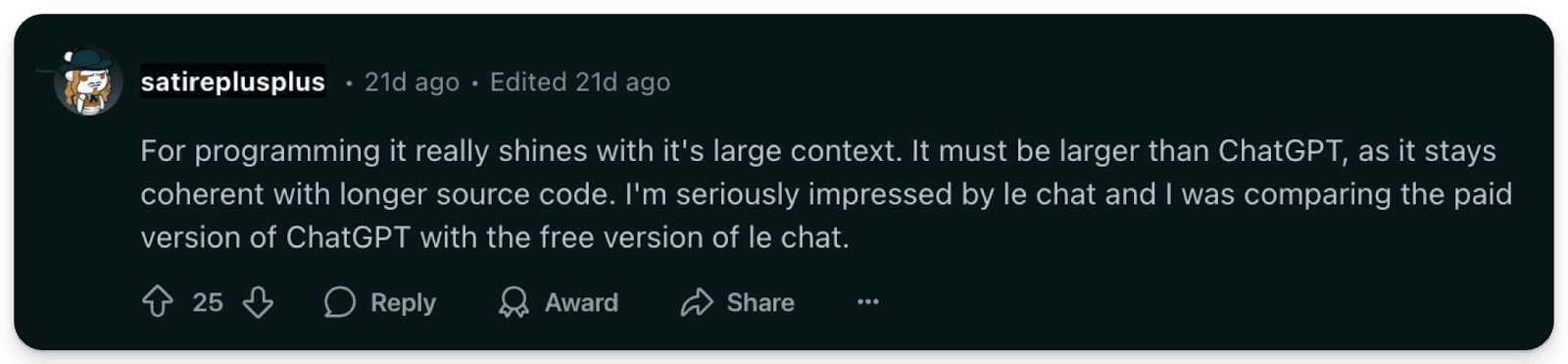
Task: Click the Share button label
Action: 760,302
